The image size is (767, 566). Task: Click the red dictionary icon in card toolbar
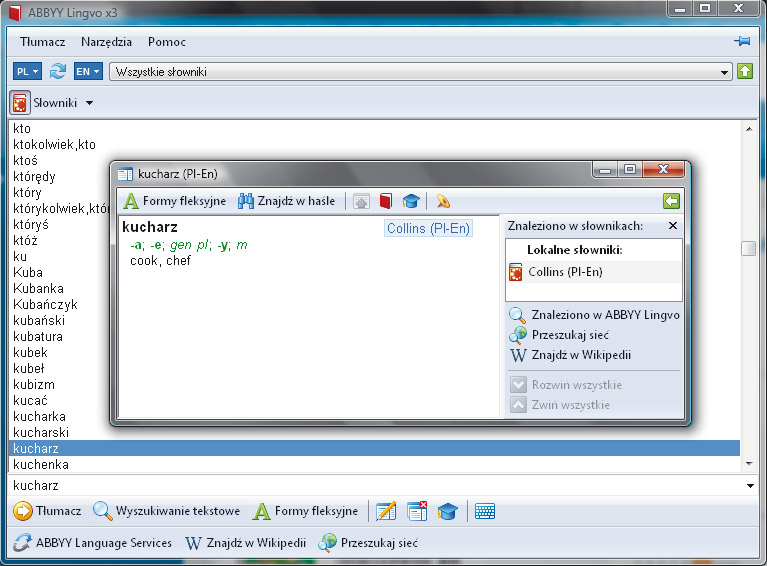tap(386, 201)
